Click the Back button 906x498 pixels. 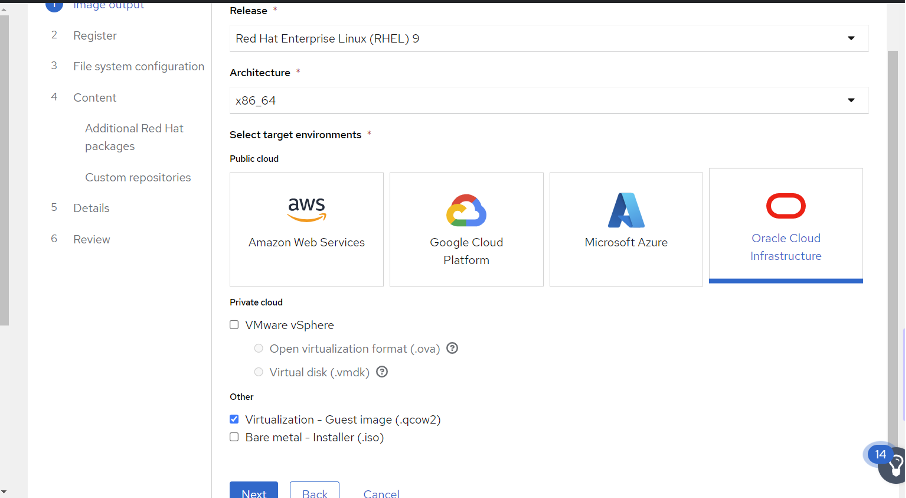pyautogui.click(x=315, y=490)
